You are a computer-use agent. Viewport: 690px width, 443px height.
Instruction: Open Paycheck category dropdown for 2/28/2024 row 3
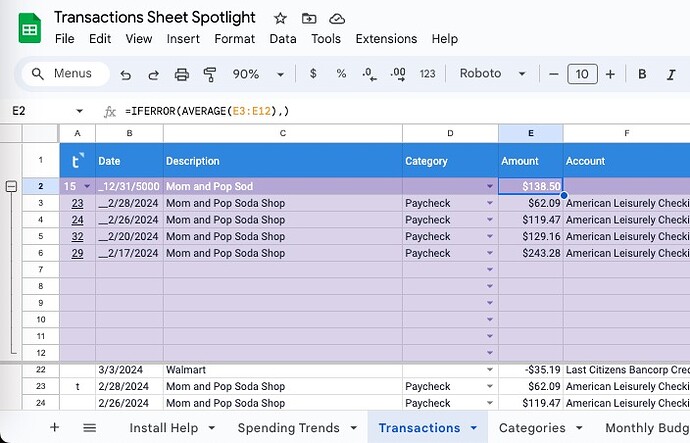coord(489,203)
